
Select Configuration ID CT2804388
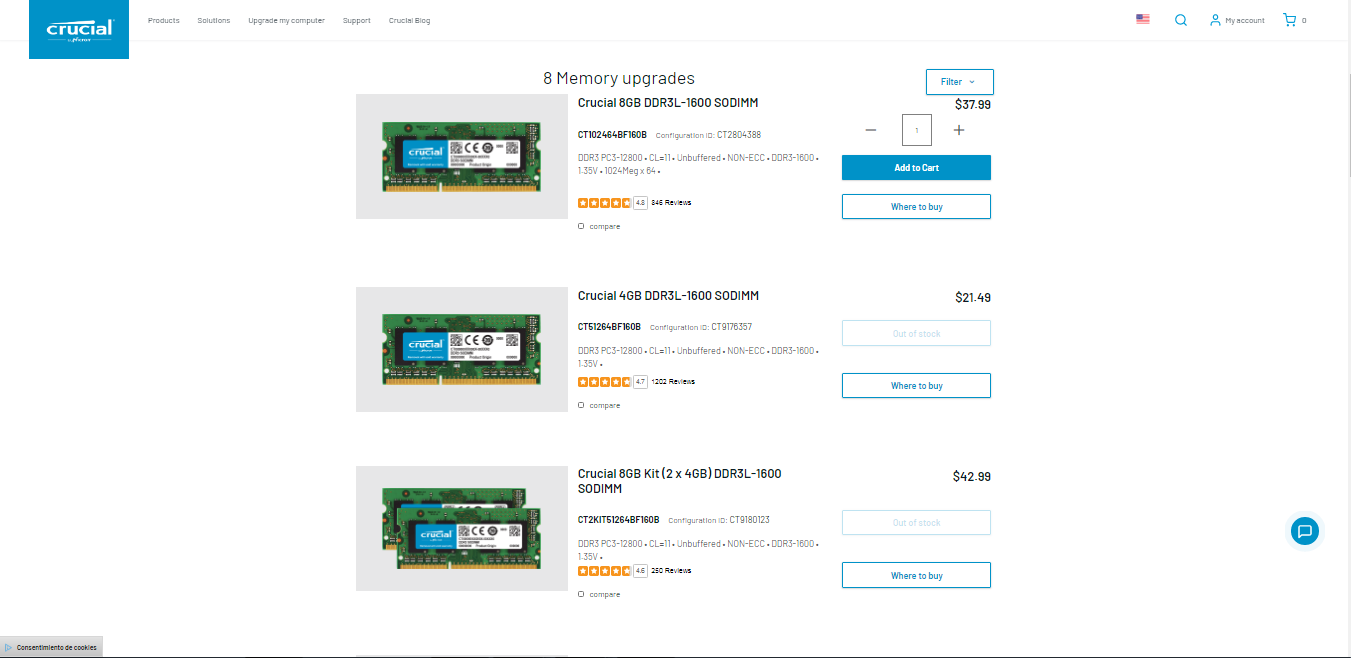(x=709, y=135)
